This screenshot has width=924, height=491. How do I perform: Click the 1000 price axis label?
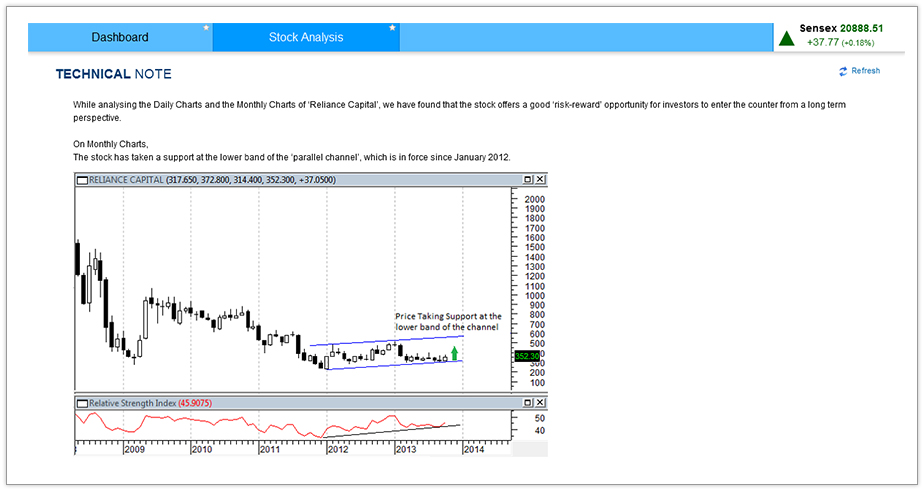tap(534, 296)
